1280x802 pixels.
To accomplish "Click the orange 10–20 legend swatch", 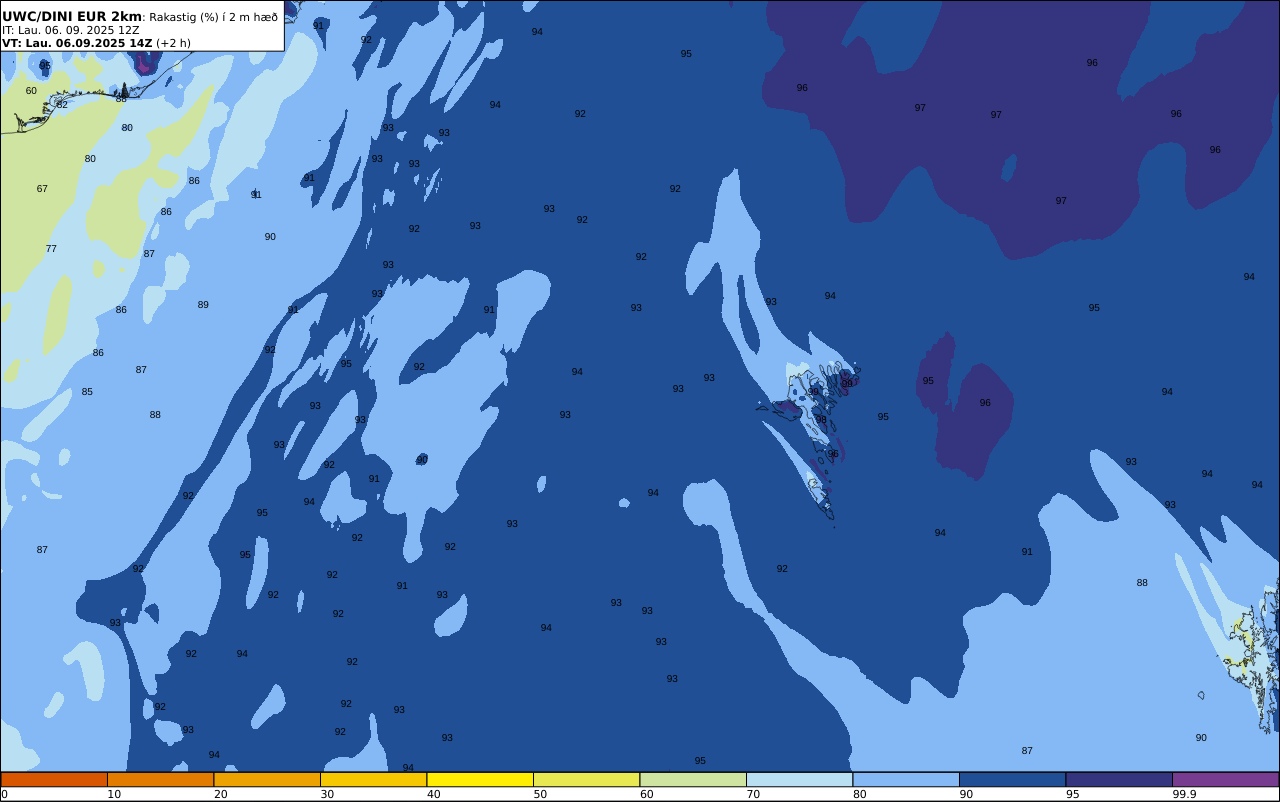I will tap(160, 779).
